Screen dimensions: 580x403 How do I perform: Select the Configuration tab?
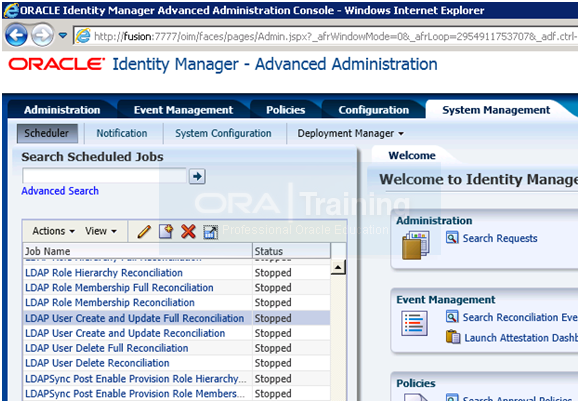[374, 110]
